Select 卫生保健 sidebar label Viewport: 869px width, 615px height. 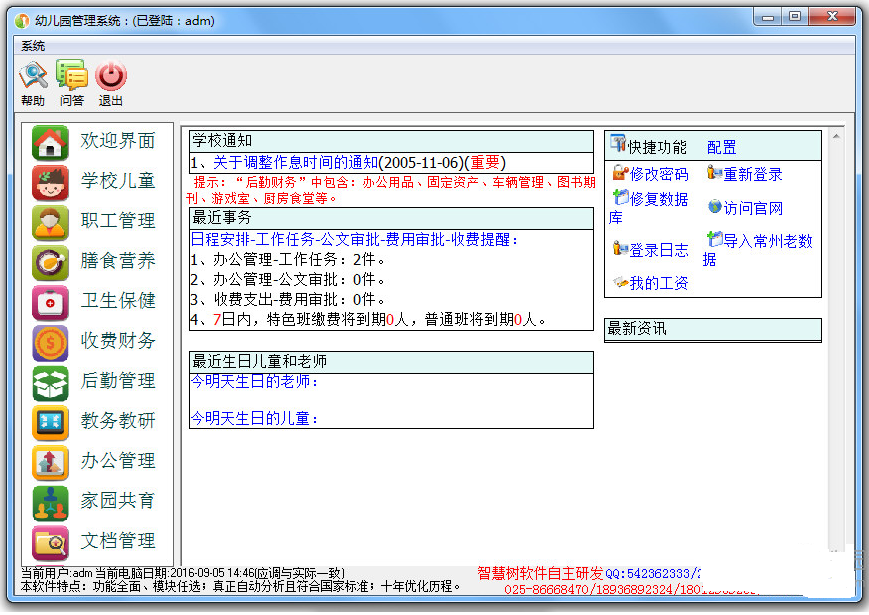[x=117, y=300]
